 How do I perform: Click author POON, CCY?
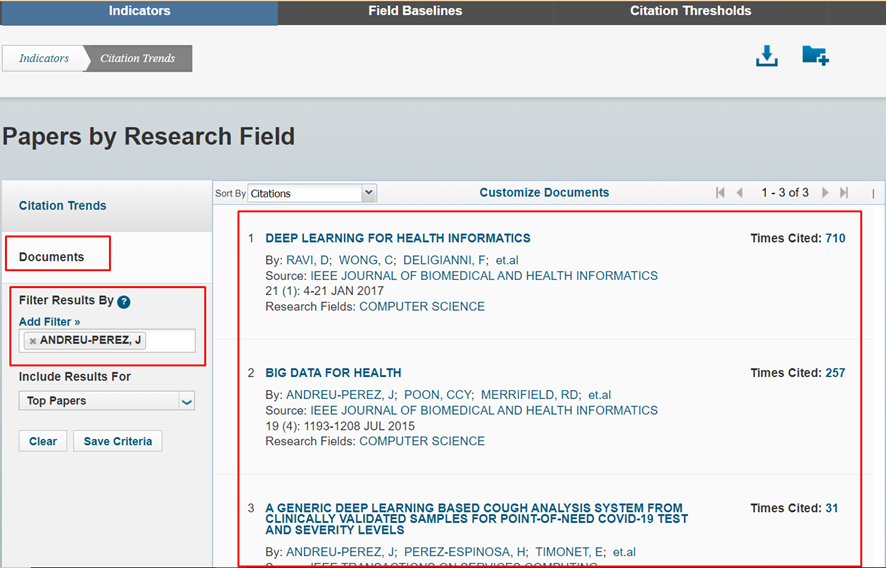[439, 395]
